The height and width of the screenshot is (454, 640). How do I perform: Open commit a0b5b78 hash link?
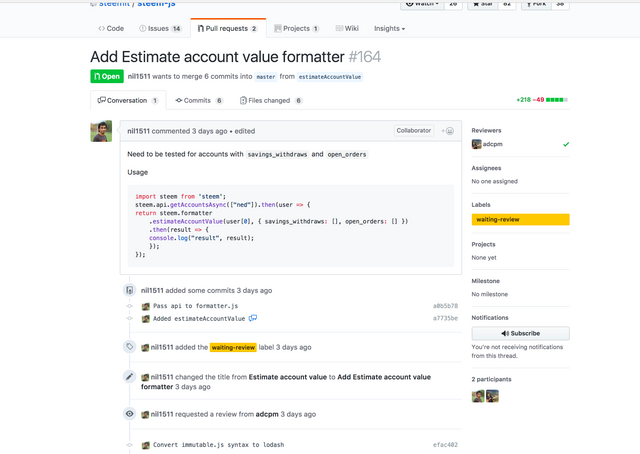point(444,306)
